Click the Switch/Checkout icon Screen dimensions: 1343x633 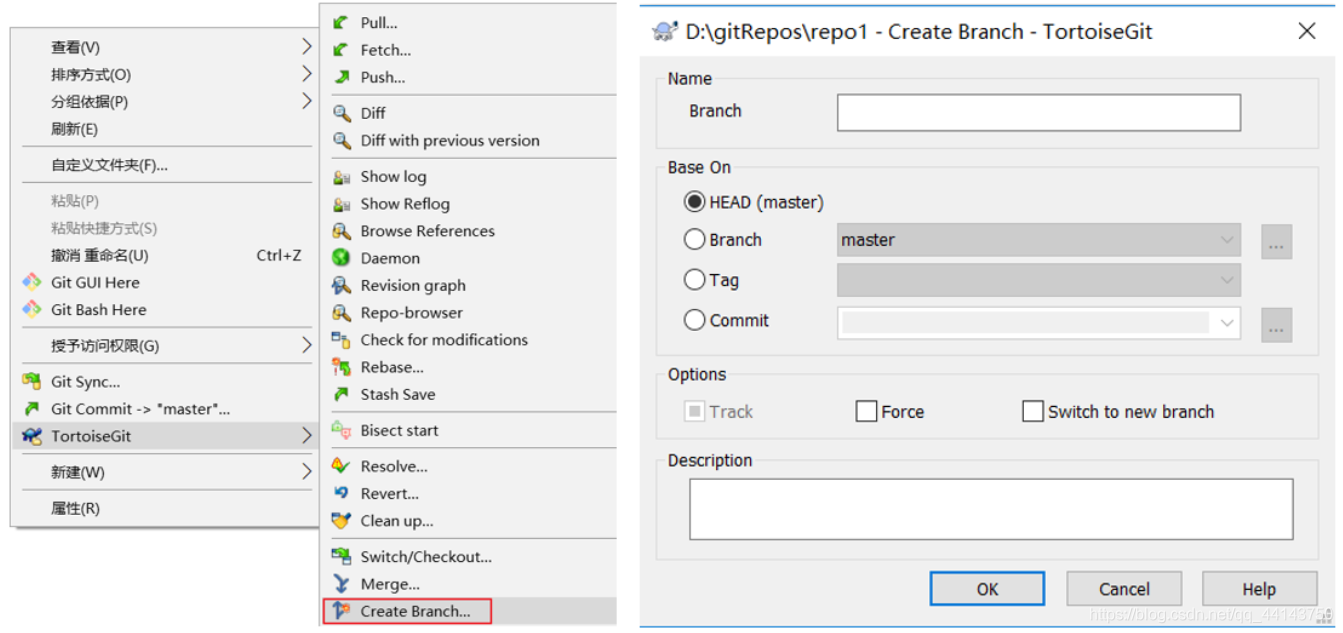342,556
